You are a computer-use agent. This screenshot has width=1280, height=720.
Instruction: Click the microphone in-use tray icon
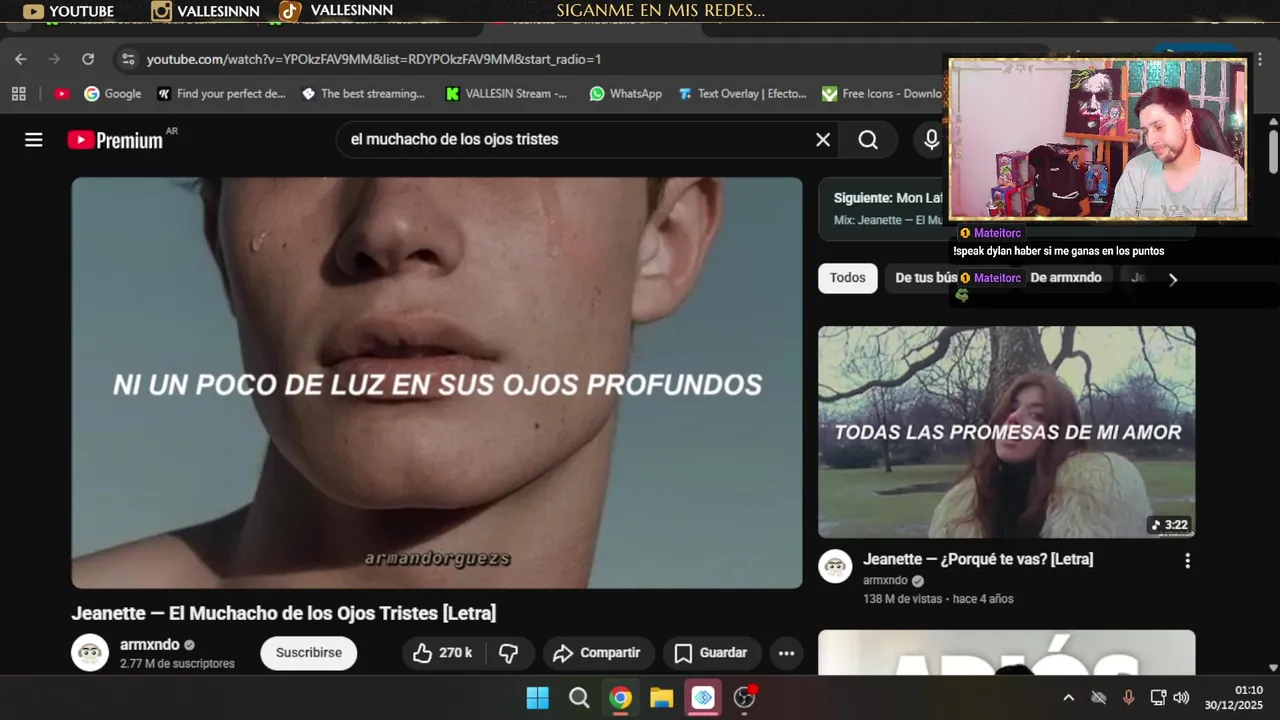coord(1128,698)
